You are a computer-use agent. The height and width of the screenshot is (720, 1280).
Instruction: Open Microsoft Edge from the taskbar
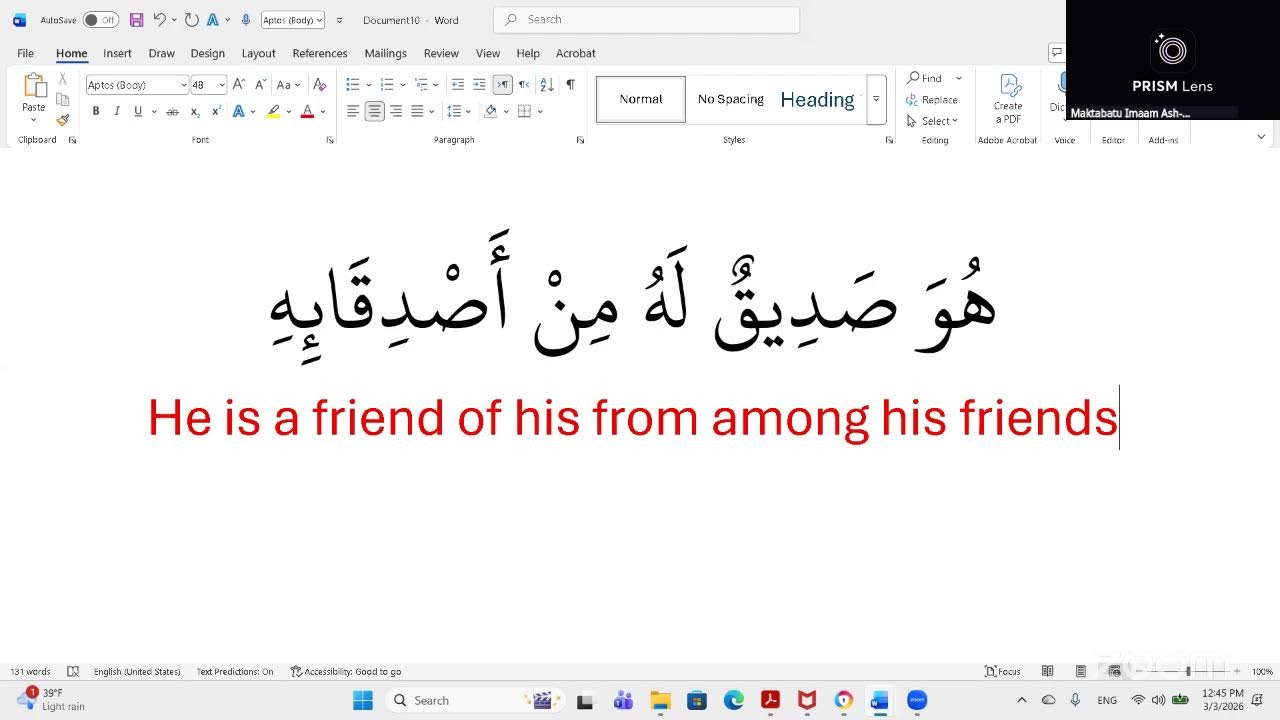[x=733, y=700]
